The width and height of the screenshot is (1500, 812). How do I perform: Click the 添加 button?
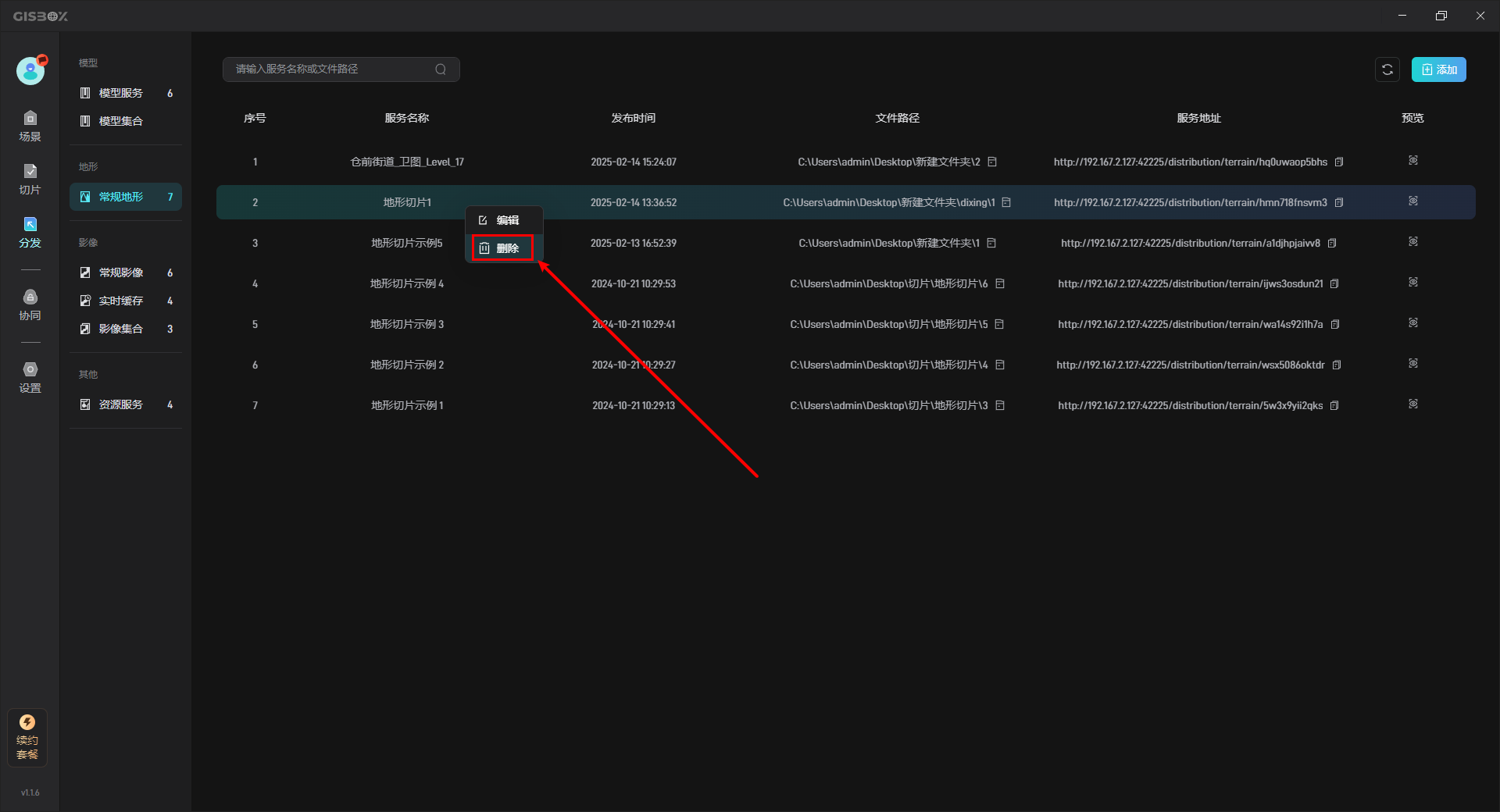point(1439,69)
